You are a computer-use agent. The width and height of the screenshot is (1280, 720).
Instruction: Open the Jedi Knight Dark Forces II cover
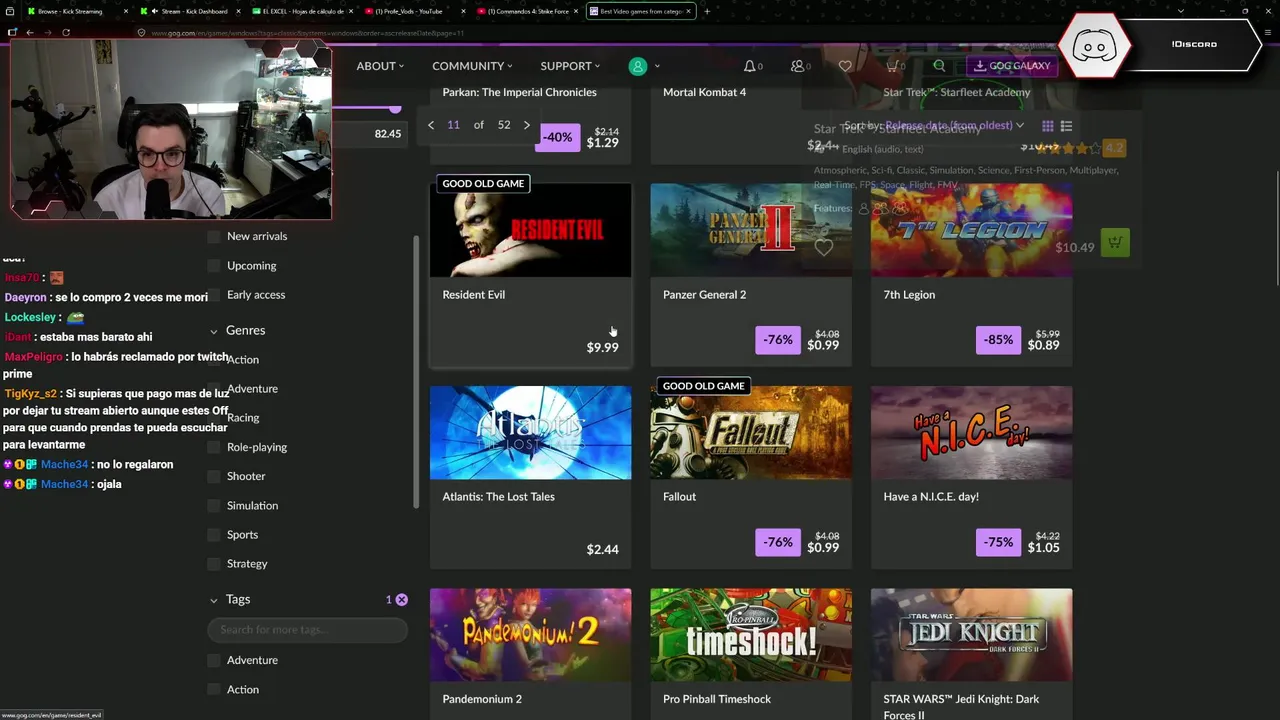(x=971, y=635)
